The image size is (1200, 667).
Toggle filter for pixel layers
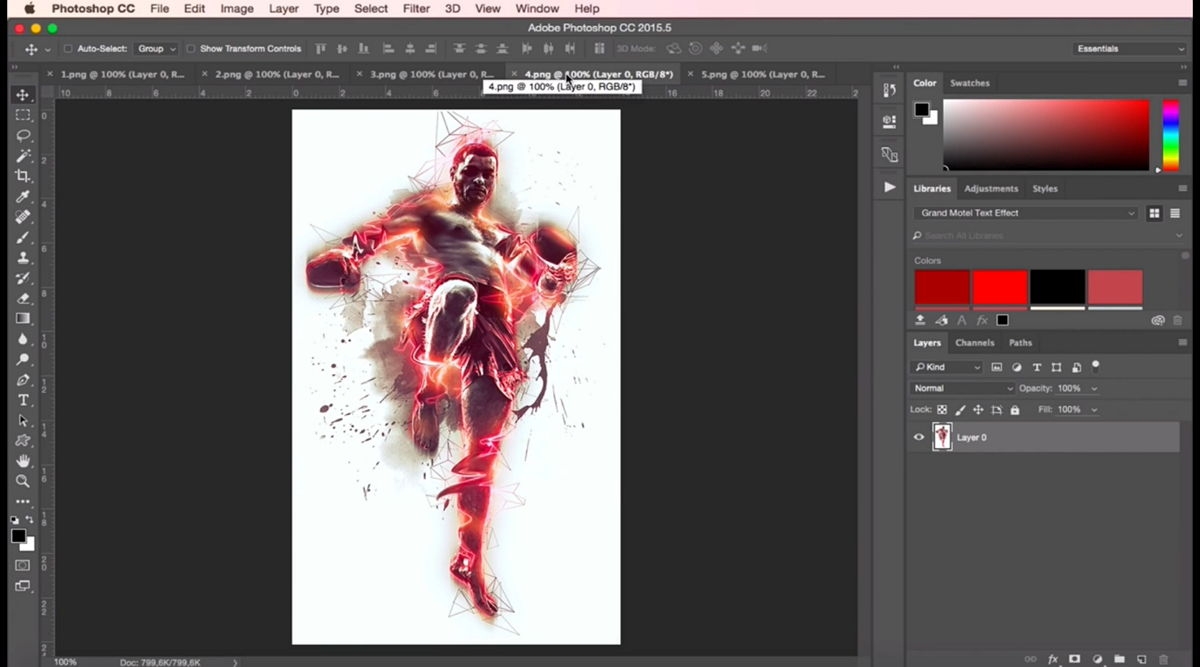[x=996, y=368]
